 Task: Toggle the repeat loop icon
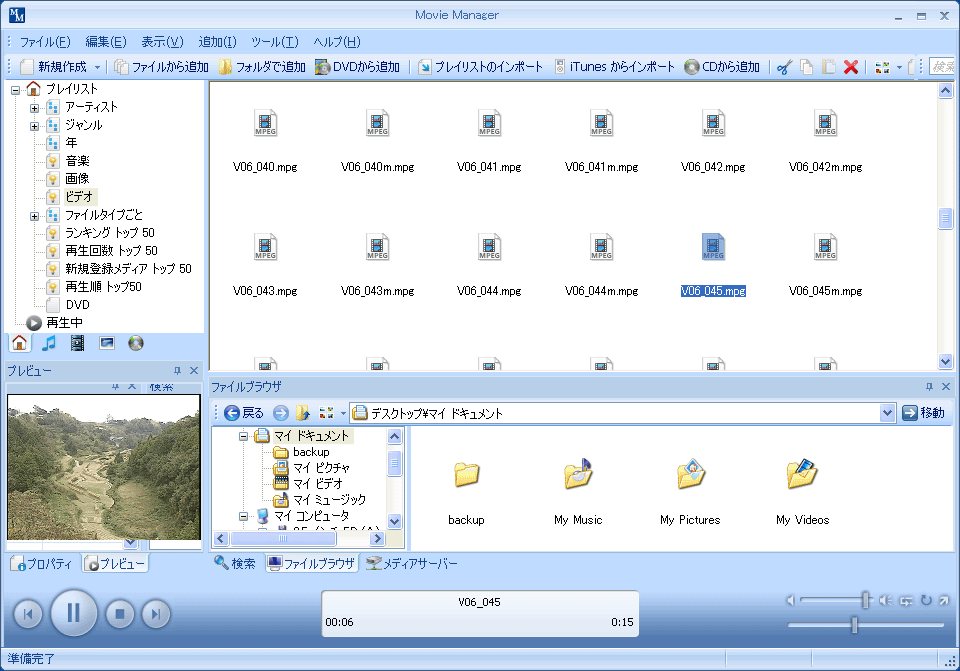click(926, 601)
